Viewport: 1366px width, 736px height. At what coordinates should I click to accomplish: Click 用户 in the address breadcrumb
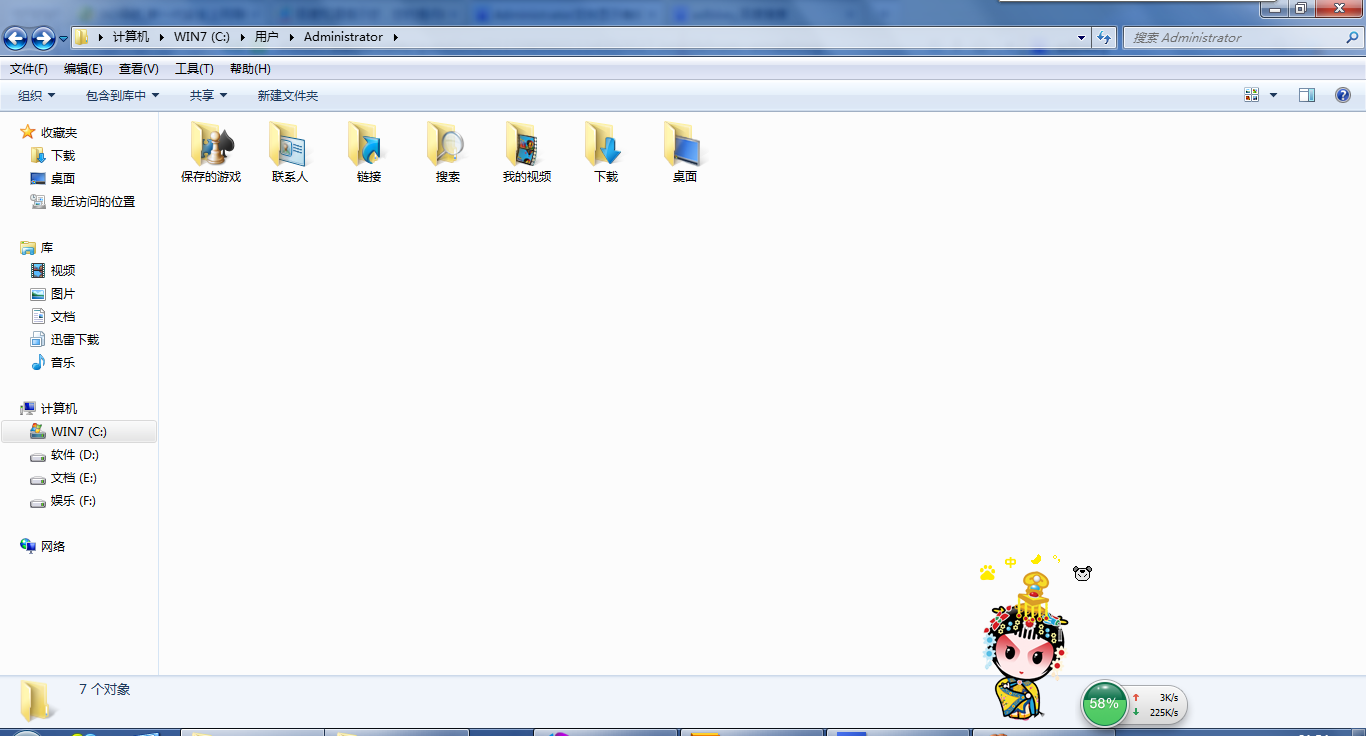click(267, 37)
